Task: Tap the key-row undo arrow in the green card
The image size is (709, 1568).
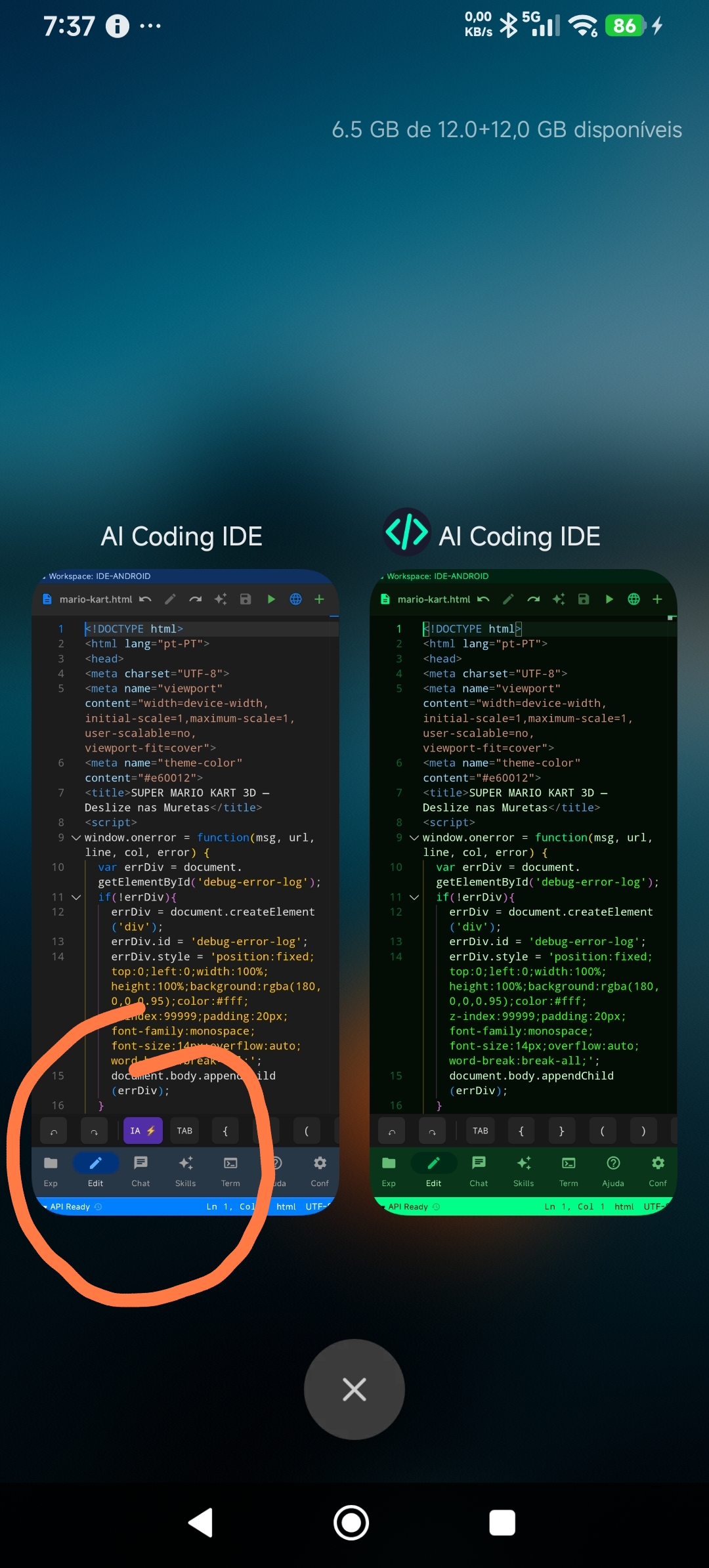Action: [392, 1131]
